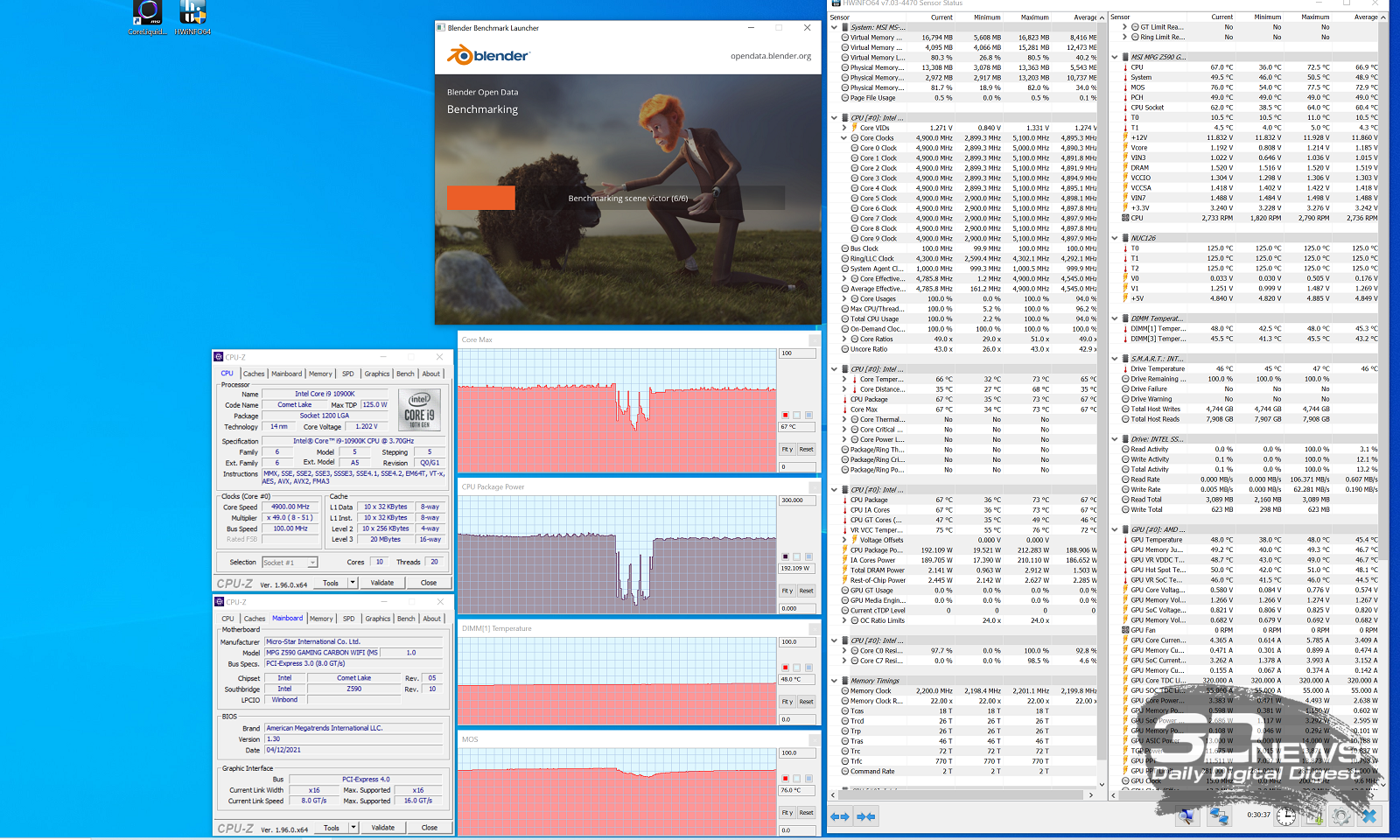Viewport: 1400px width, 840px height.
Task: Click CPU Package Power lightning icon
Action: (845, 550)
